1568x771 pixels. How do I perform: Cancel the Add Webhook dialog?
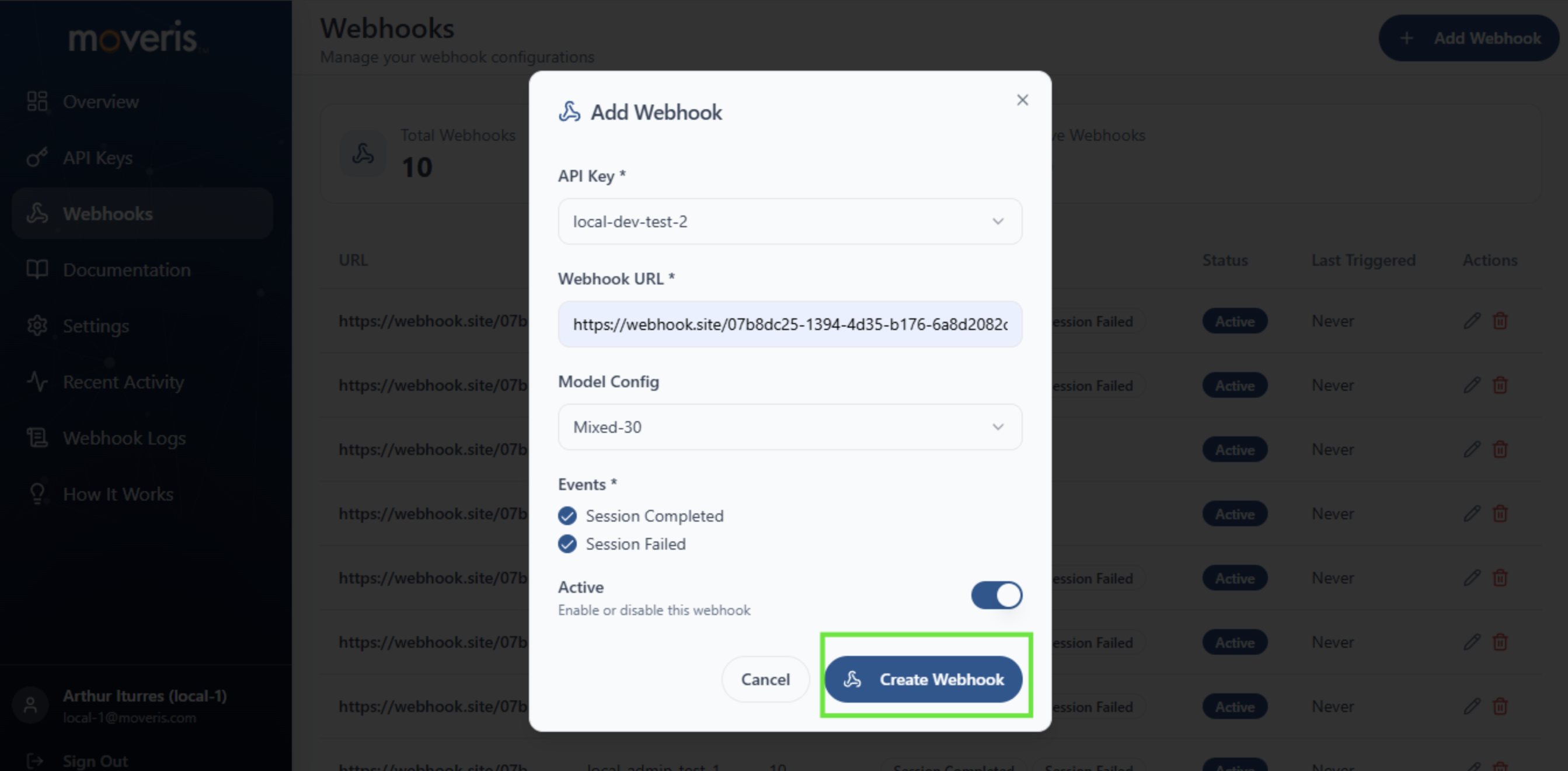tap(765, 680)
